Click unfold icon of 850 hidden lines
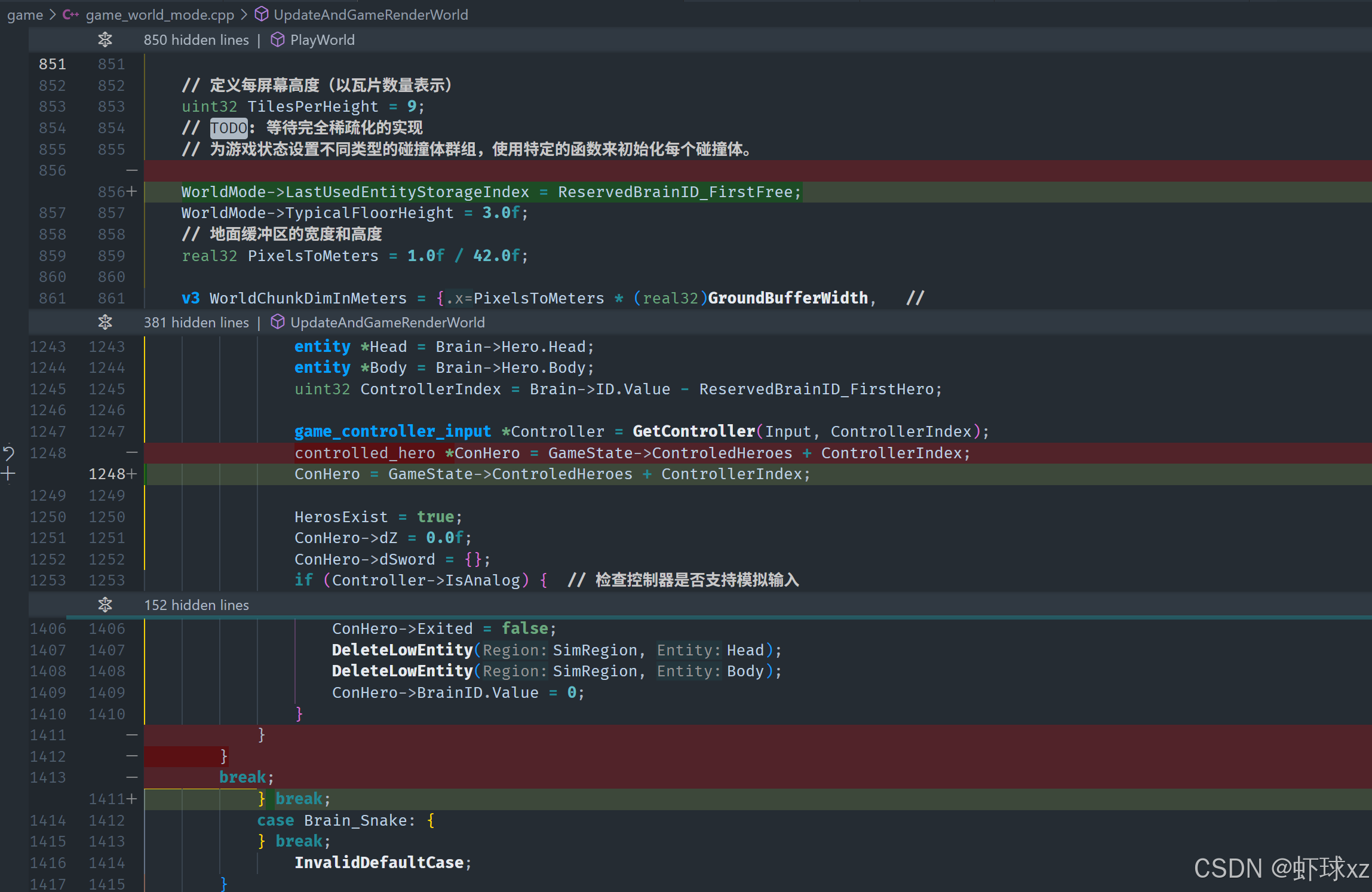Viewport: 1372px width, 892px height. click(x=105, y=40)
